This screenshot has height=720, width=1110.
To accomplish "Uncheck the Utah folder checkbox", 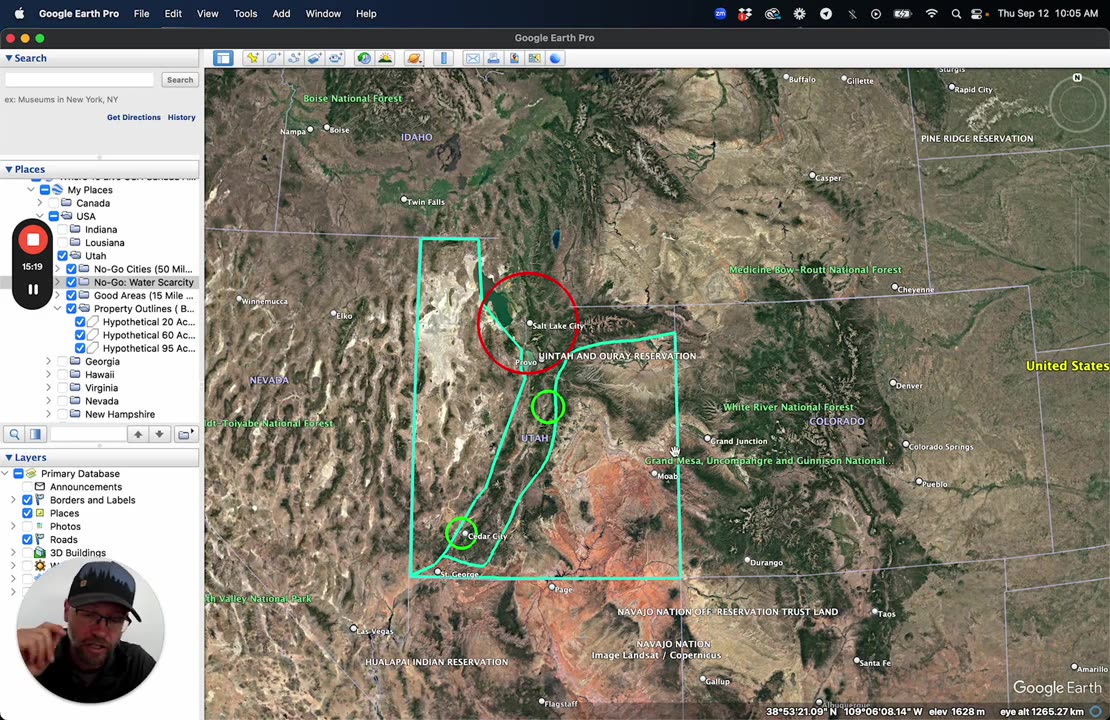I will tap(62, 256).
